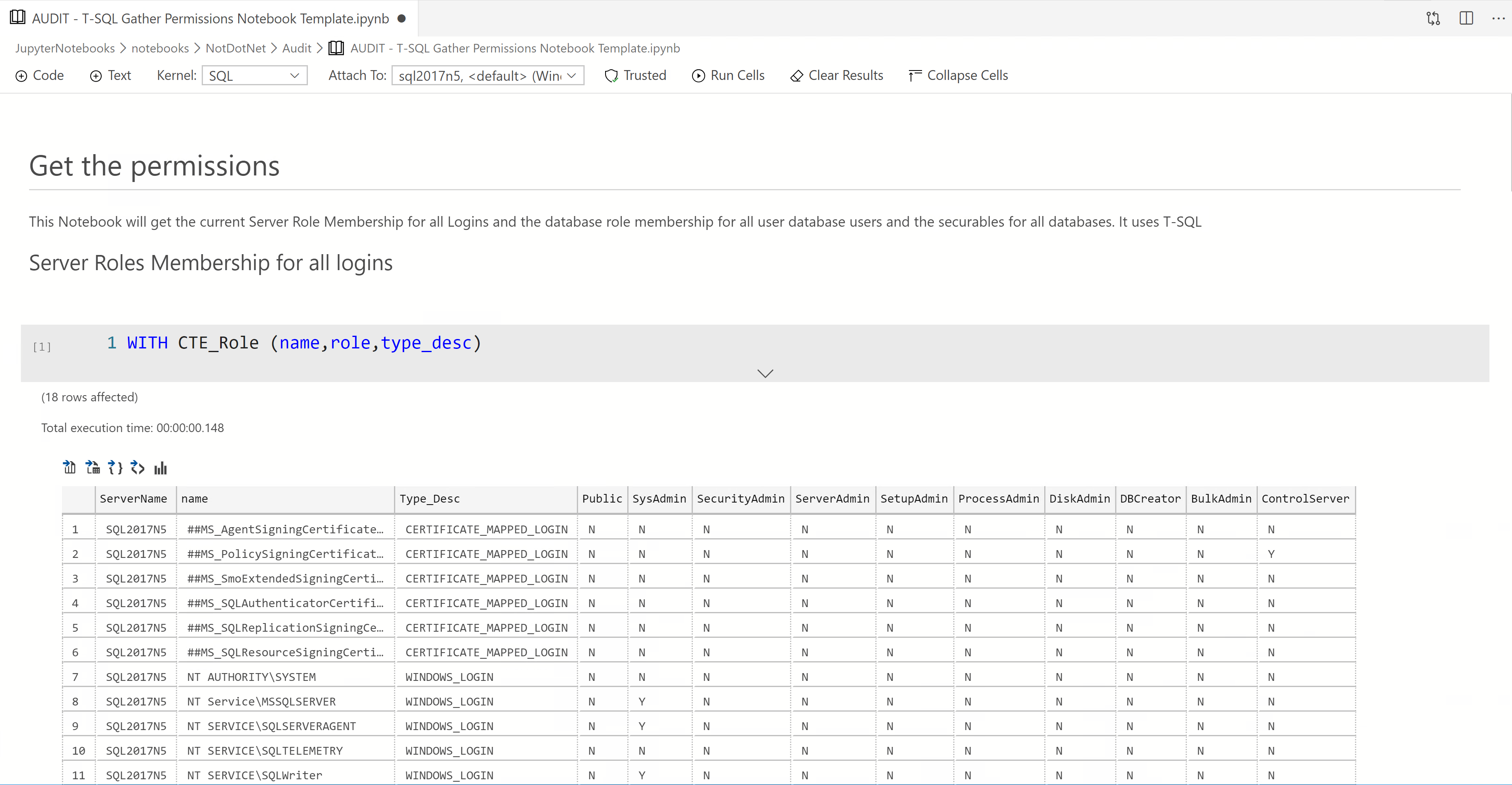Save results as CSV icon
This screenshot has height=785, width=1512.
coord(69,467)
